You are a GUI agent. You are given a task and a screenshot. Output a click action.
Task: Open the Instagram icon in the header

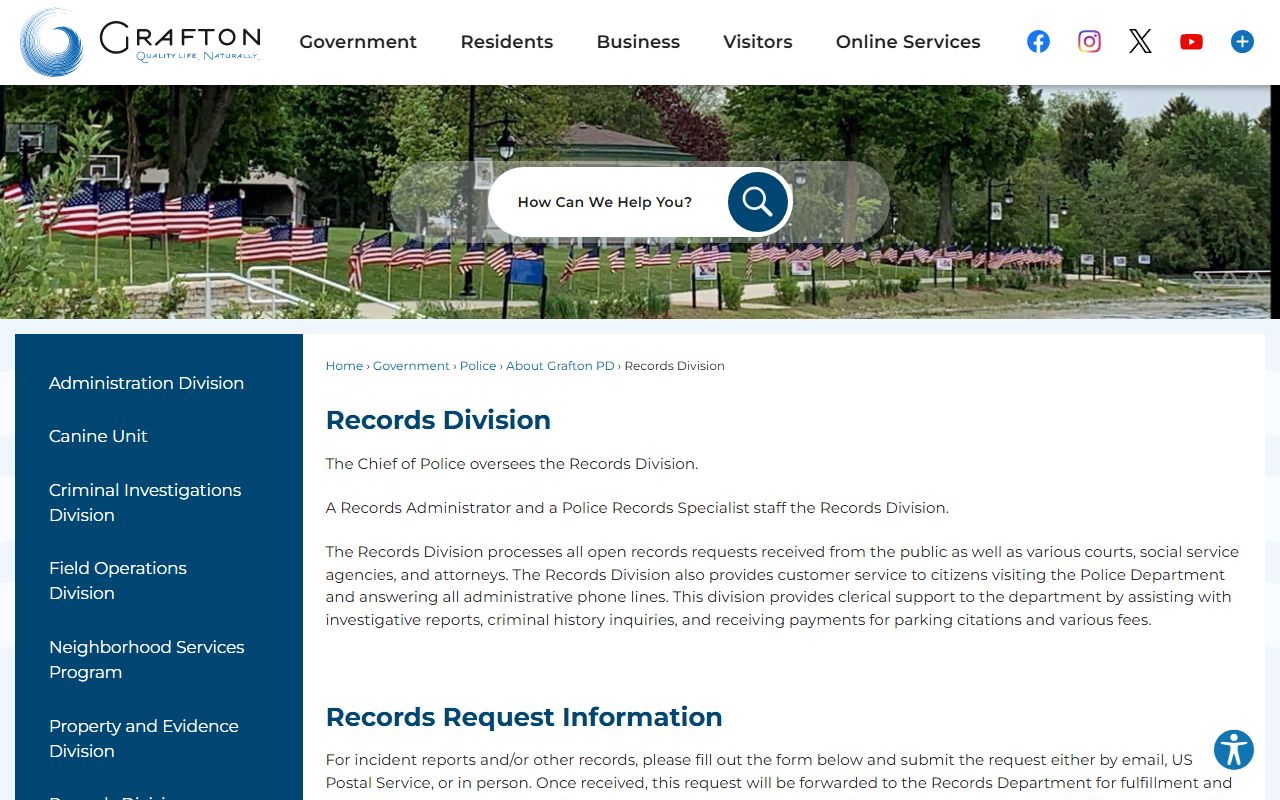coord(1089,41)
